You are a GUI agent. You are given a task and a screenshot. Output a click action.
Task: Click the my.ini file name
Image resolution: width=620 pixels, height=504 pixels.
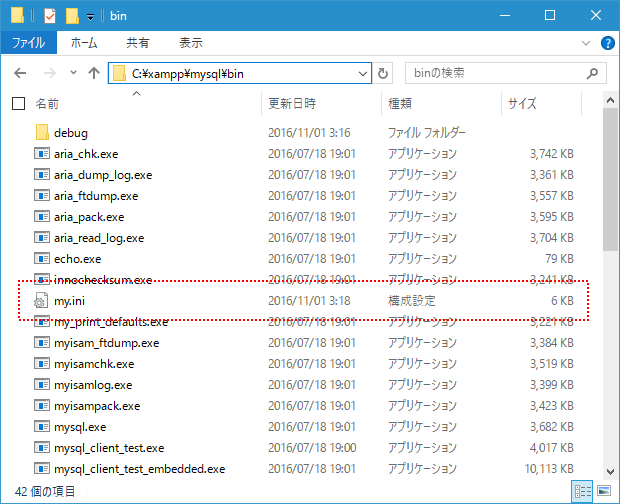69,301
